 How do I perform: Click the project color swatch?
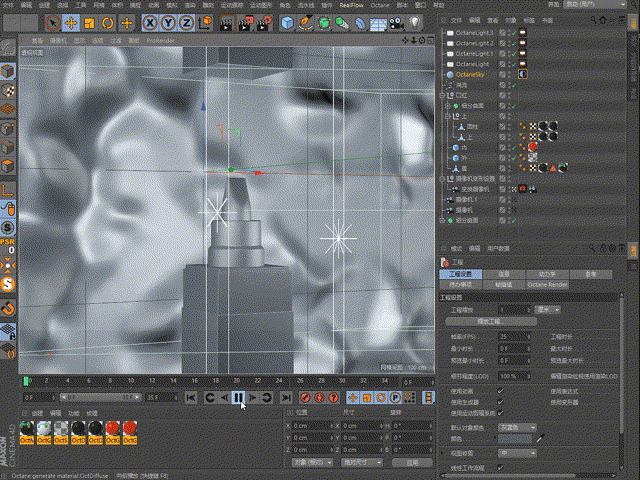pyautogui.click(x=516, y=438)
